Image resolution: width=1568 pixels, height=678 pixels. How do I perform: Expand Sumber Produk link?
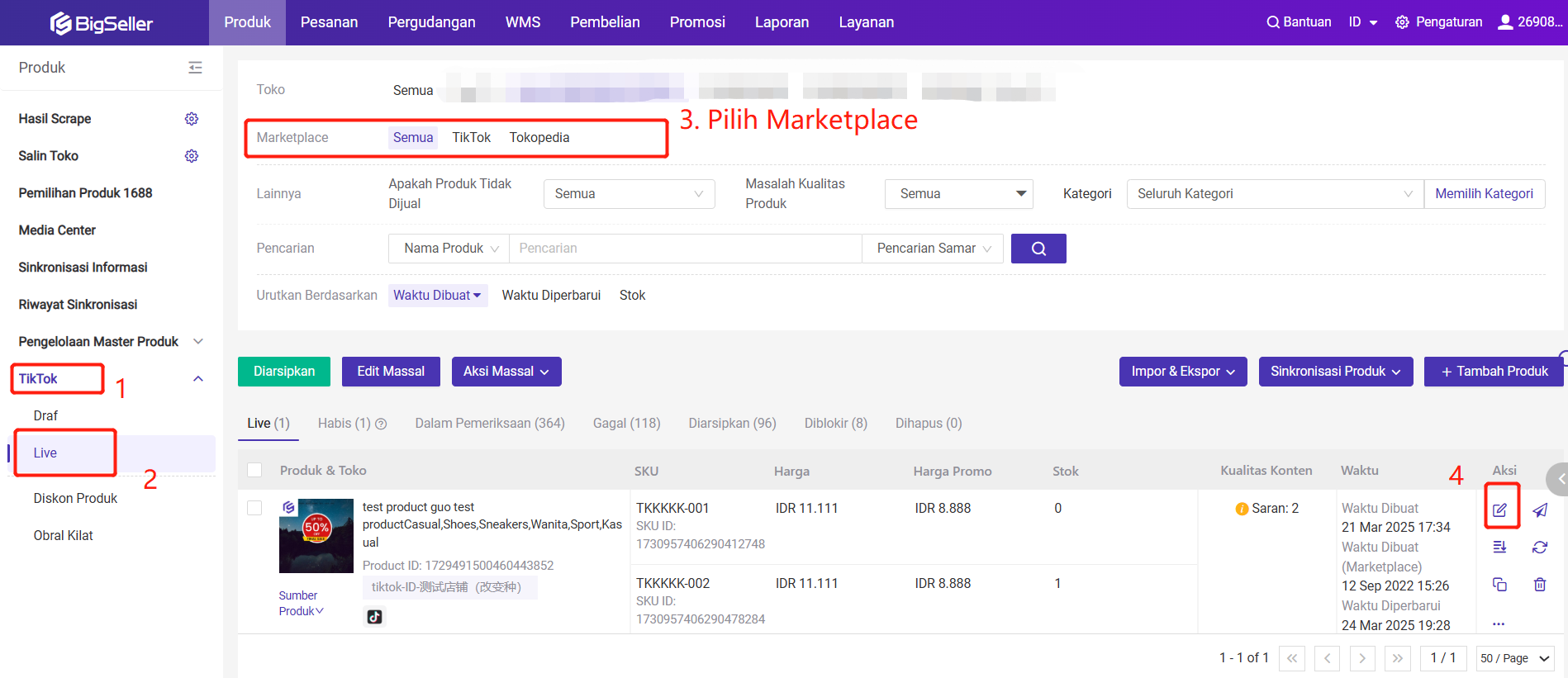(301, 604)
